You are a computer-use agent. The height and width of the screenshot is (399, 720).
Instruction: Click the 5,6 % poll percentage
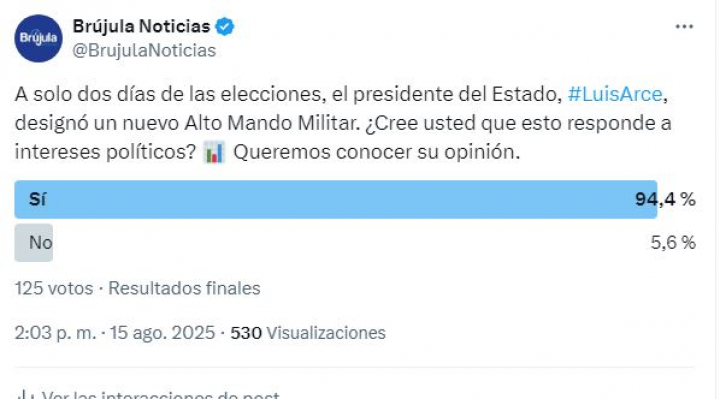[673, 242]
